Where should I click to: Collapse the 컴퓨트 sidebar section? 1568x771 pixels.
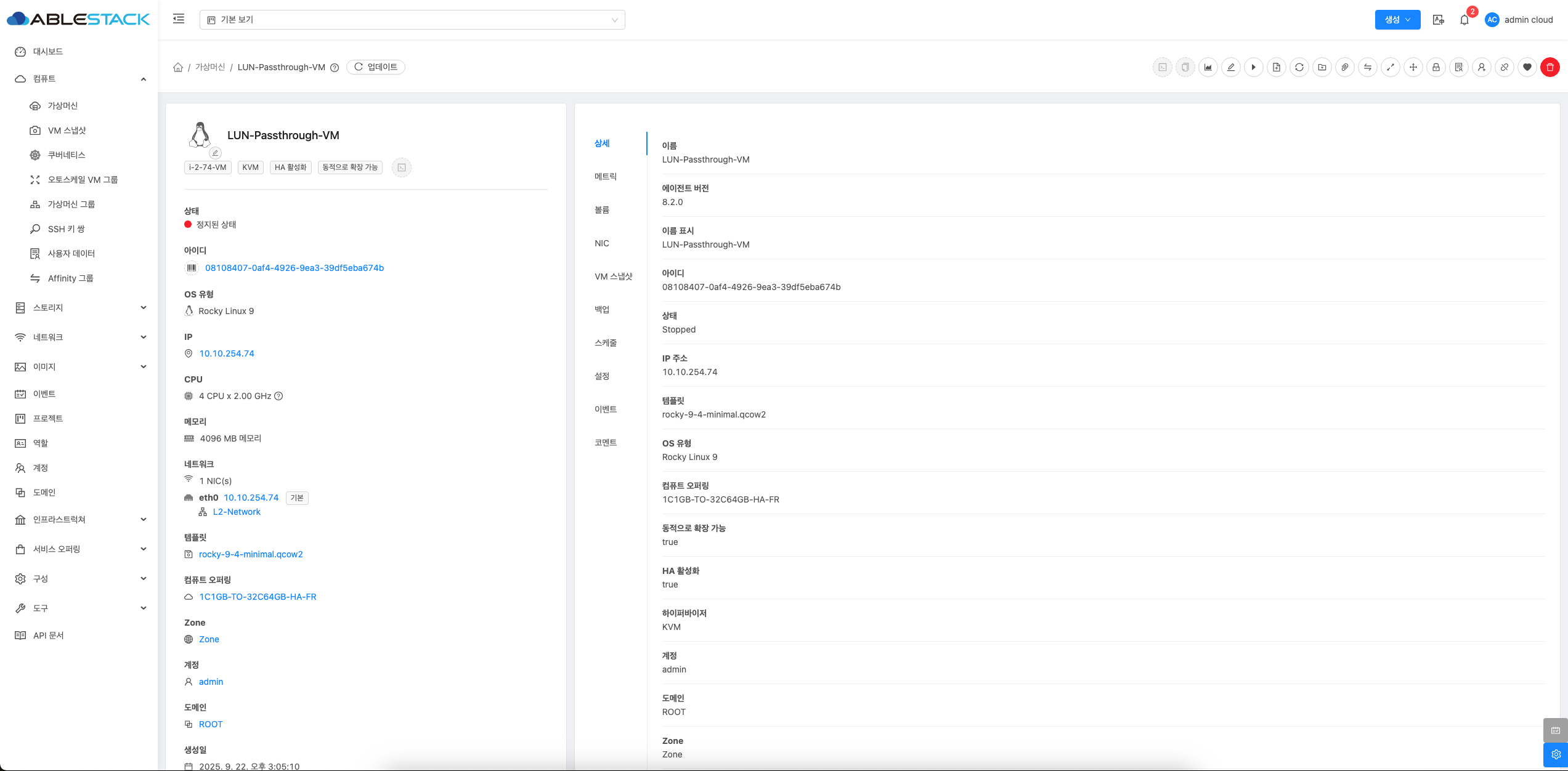click(143, 79)
